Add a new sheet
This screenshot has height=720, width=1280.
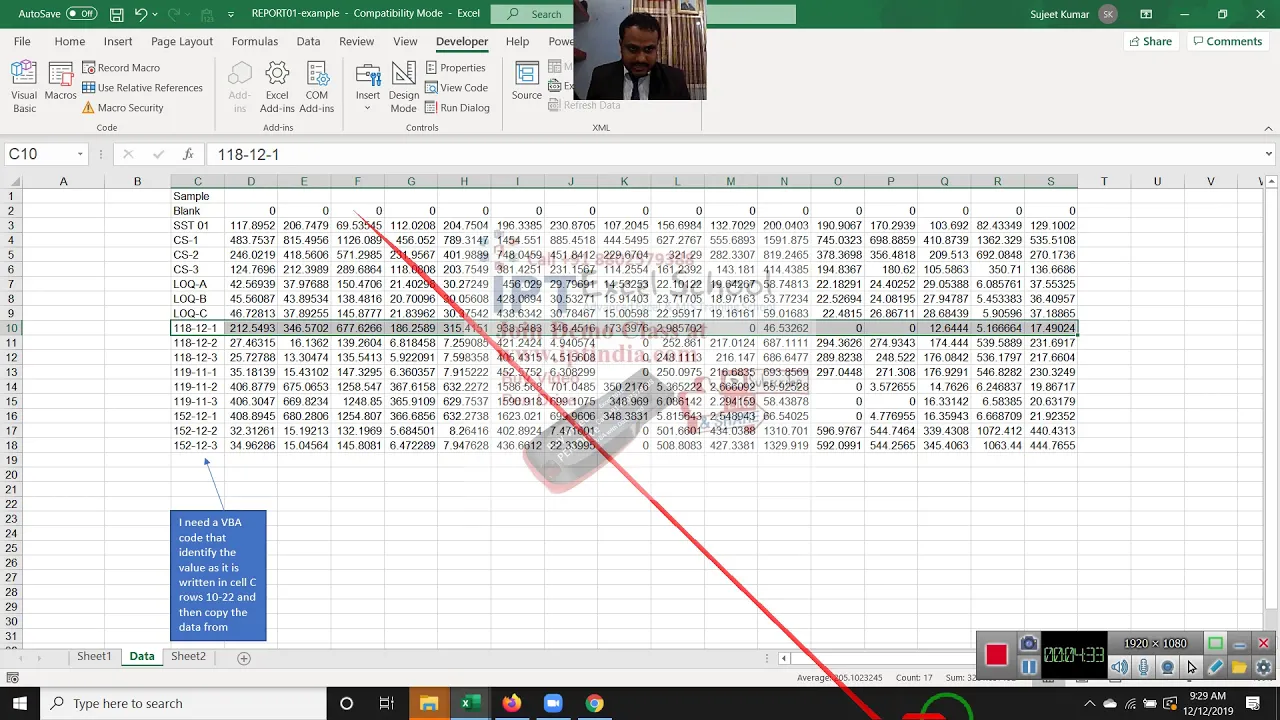(x=243, y=657)
